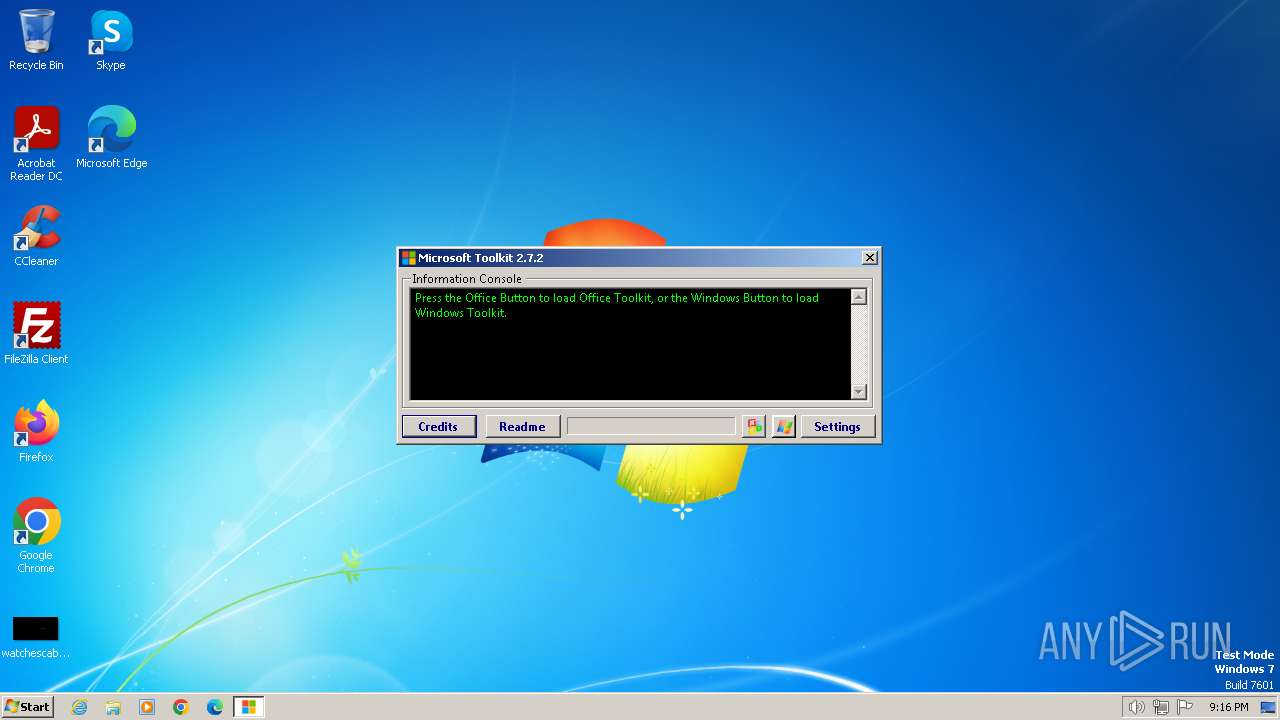Select the Firefox desktop shortcut
The width and height of the screenshot is (1280, 720).
pyautogui.click(x=36, y=431)
